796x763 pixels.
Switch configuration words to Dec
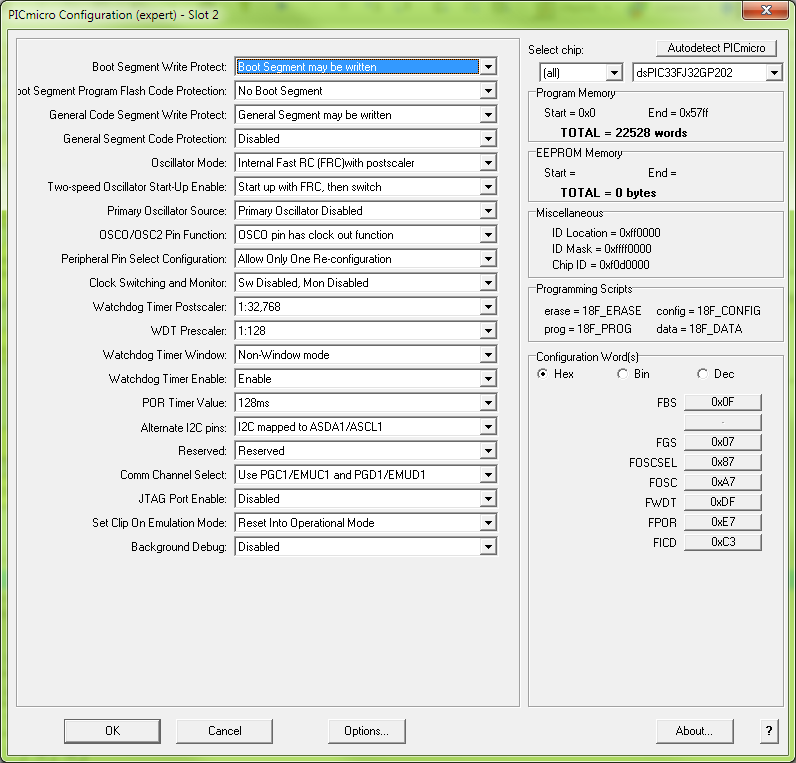[x=701, y=374]
